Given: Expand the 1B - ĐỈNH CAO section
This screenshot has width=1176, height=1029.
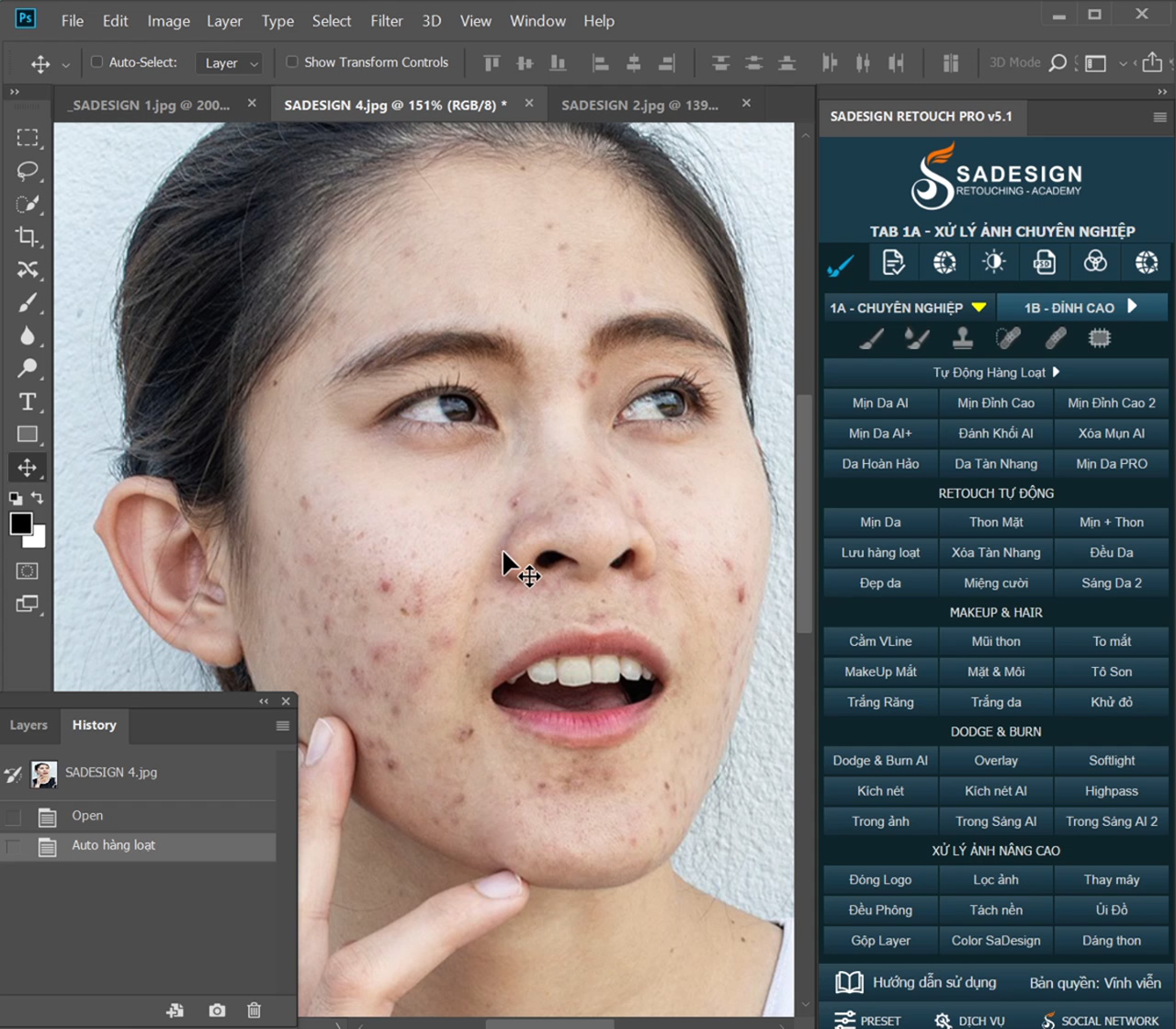Looking at the screenshot, I should [1082, 307].
